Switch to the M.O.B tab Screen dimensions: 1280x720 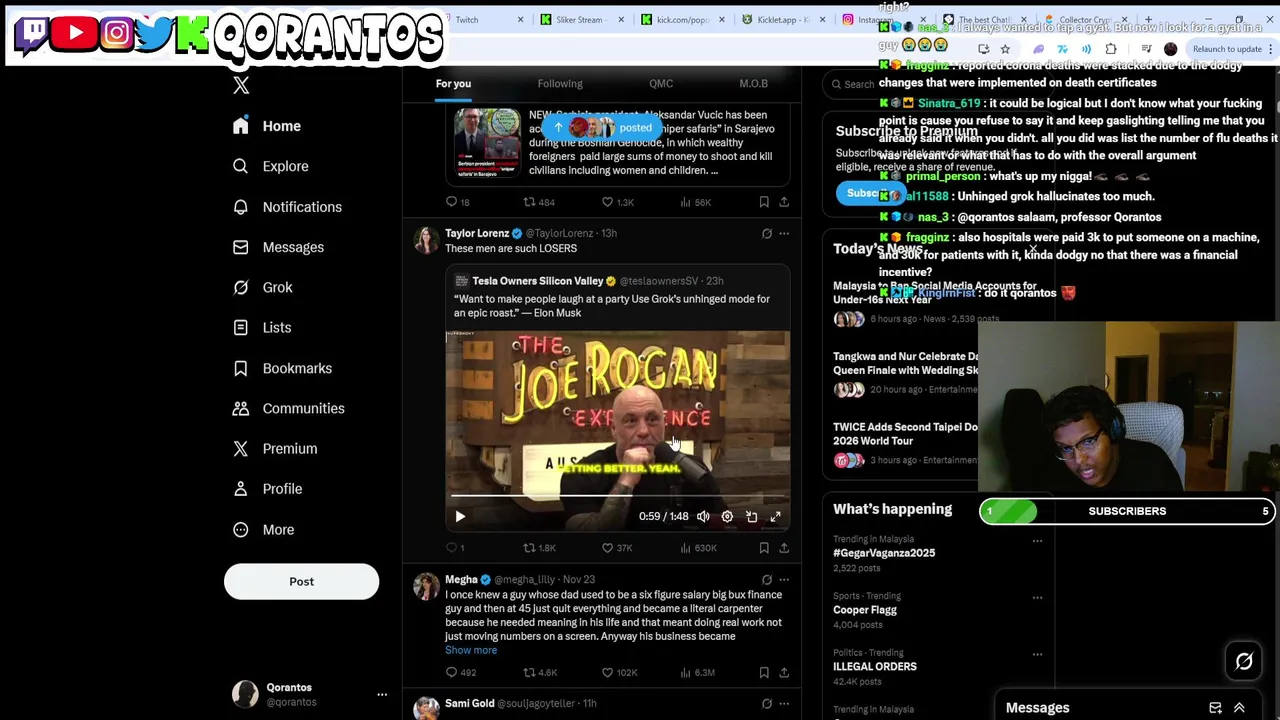pos(753,84)
